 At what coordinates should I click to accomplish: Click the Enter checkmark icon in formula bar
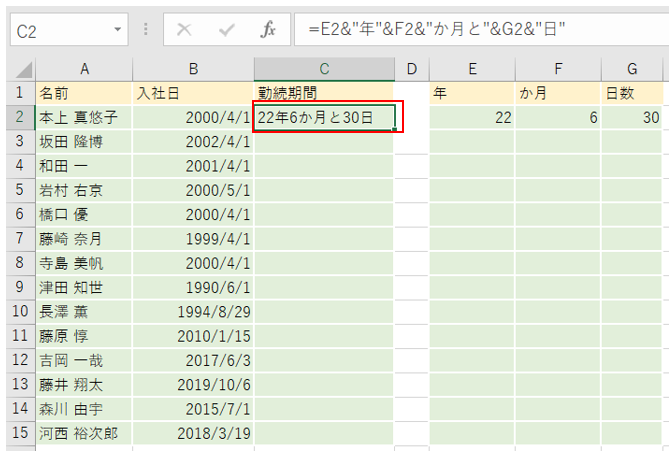click(x=226, y=30)
